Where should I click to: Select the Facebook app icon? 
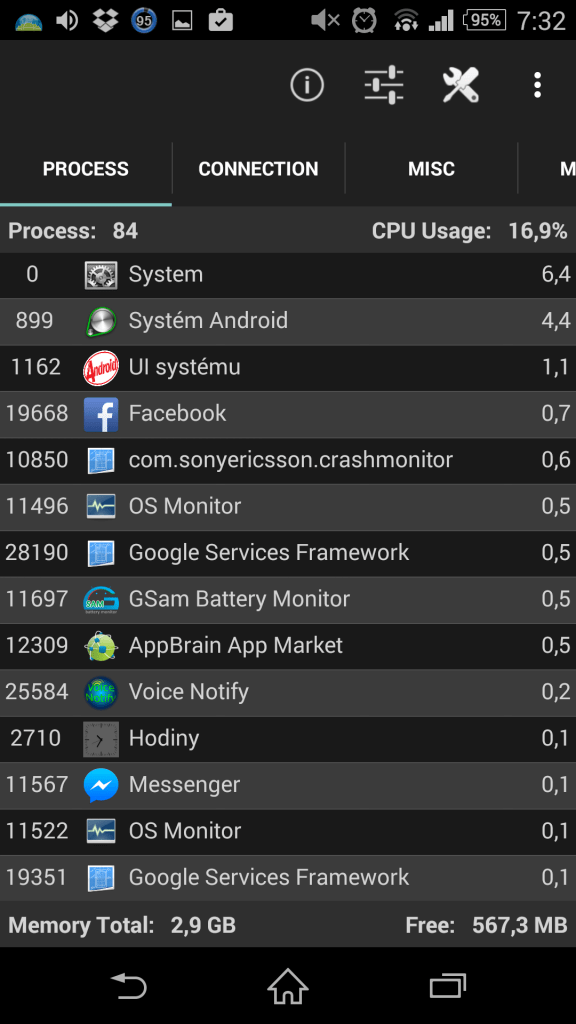[x=101, y=414]
